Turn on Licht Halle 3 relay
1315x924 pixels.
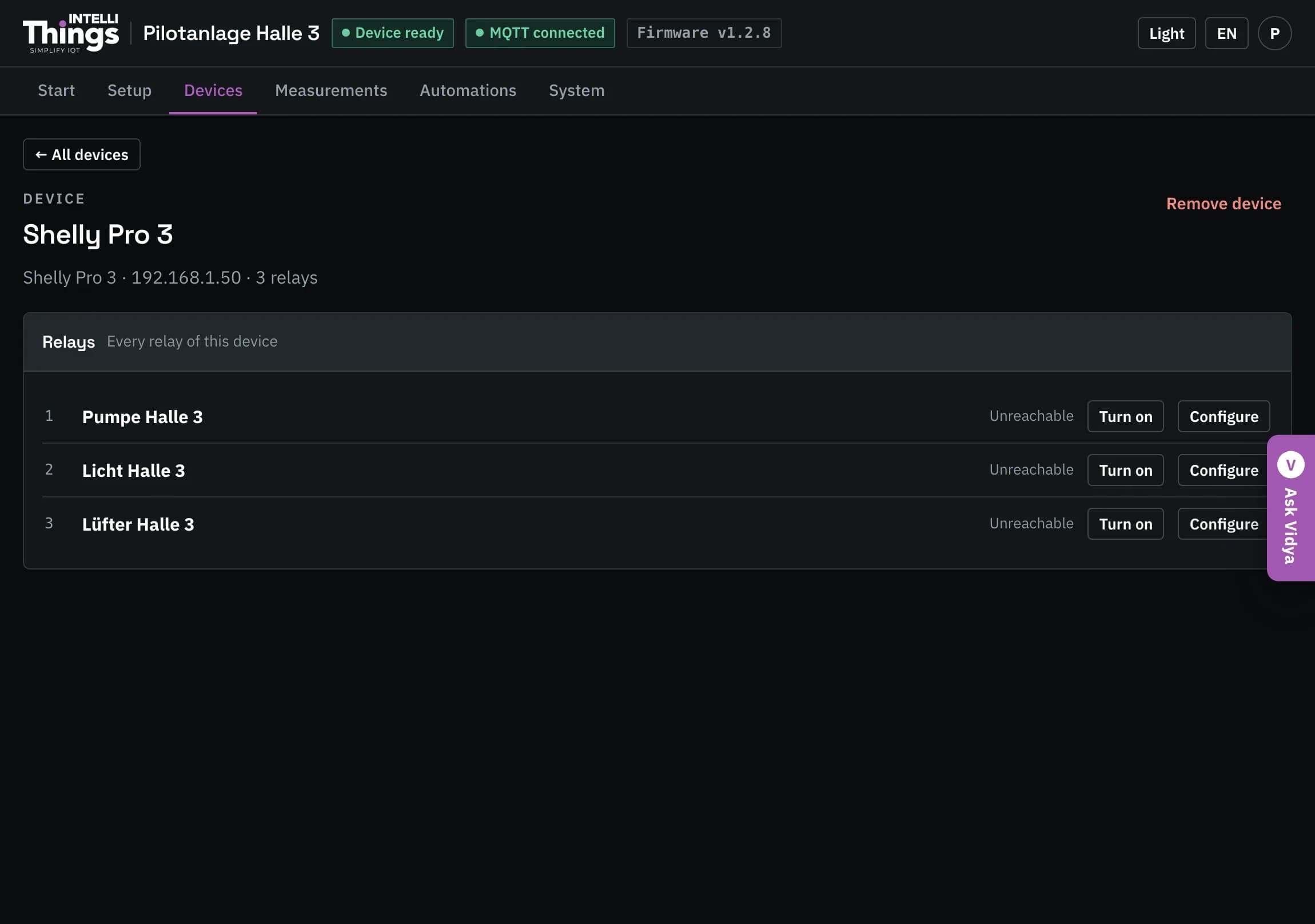1125,471
